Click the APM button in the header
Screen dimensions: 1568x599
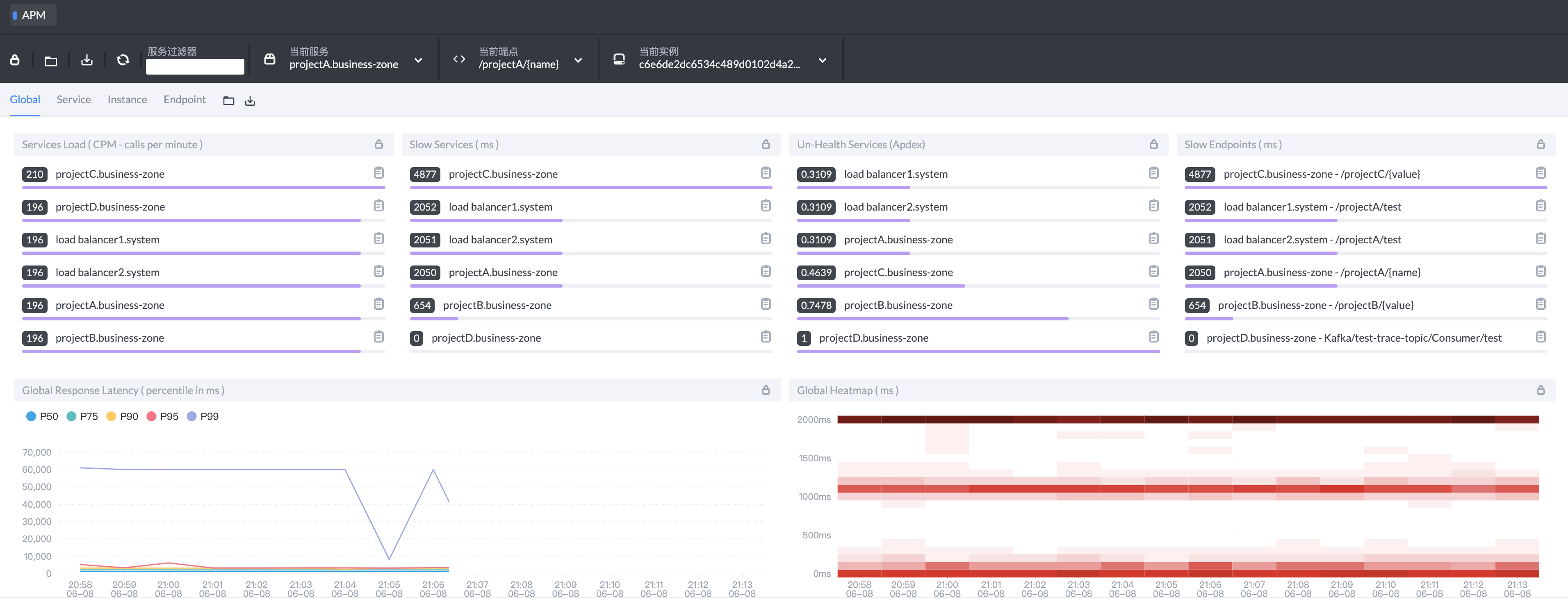point(33,15)
